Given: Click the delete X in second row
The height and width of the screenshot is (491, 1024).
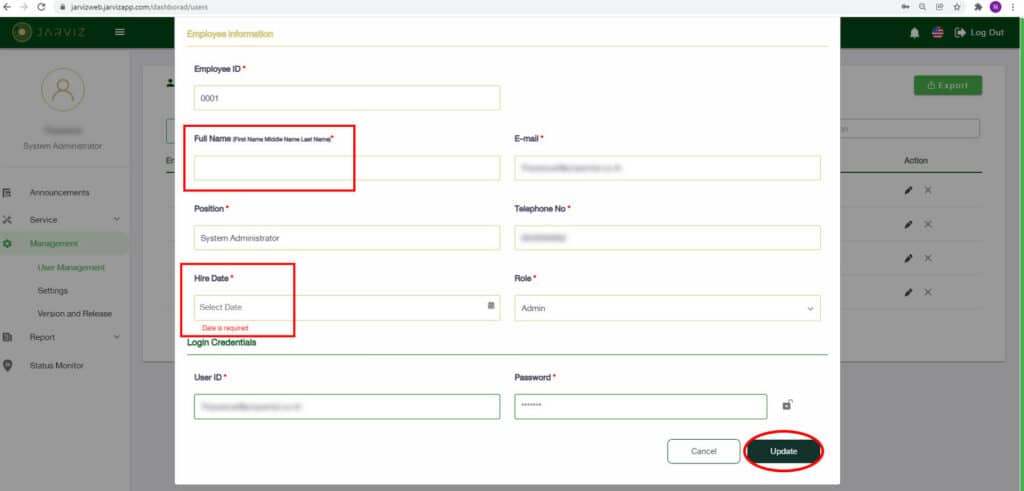Looking at the screenshot, I should click(928, 224).
